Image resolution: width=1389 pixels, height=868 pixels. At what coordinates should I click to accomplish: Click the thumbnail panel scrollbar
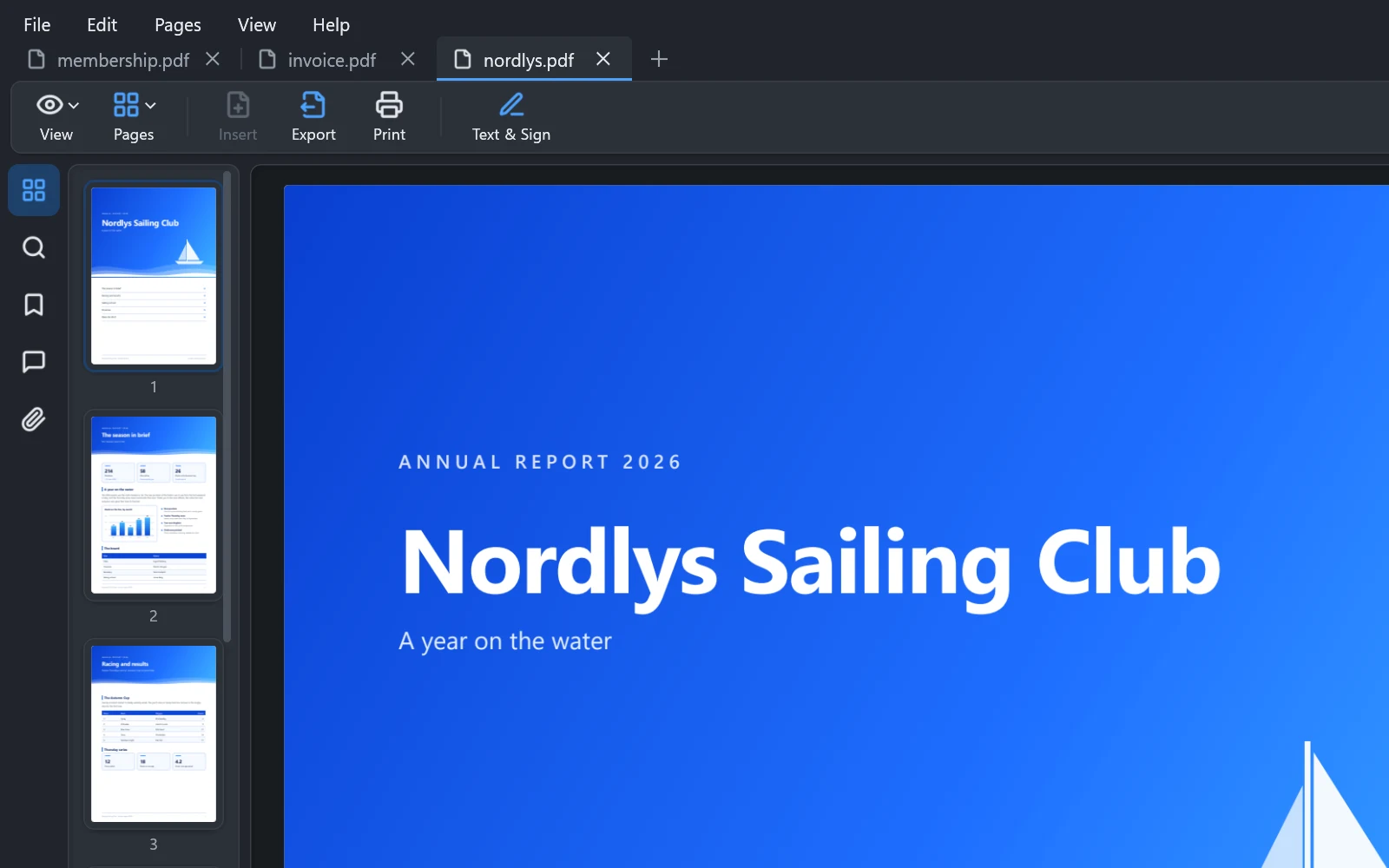(227, 406)
